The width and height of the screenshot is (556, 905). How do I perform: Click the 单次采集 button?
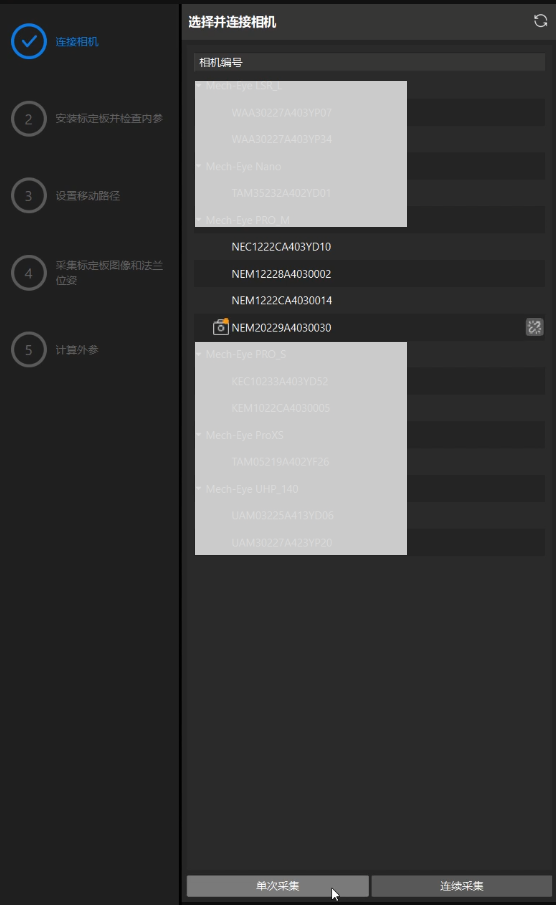[278, 886]
